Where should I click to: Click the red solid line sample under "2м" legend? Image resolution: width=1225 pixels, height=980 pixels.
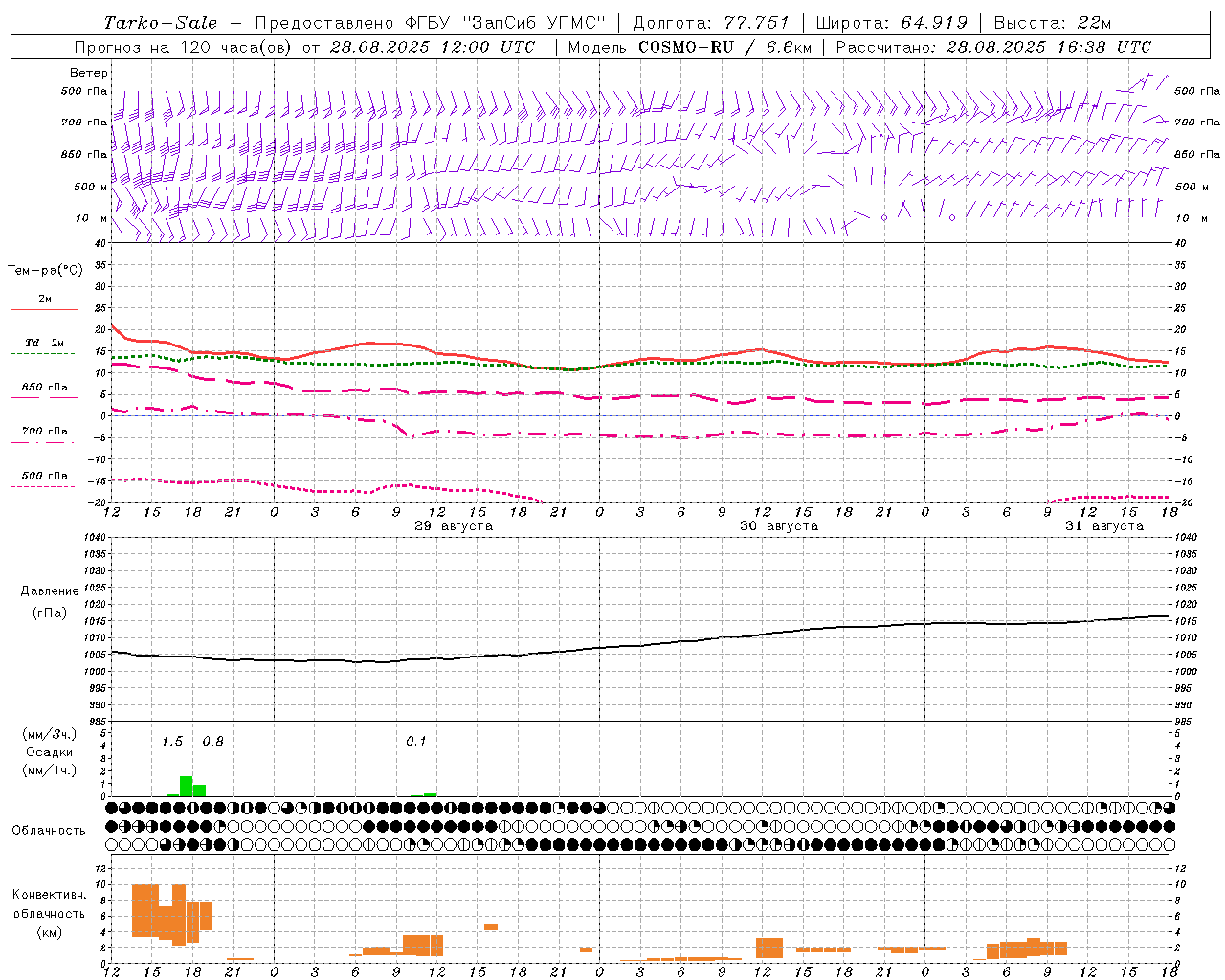click(44, 309)
